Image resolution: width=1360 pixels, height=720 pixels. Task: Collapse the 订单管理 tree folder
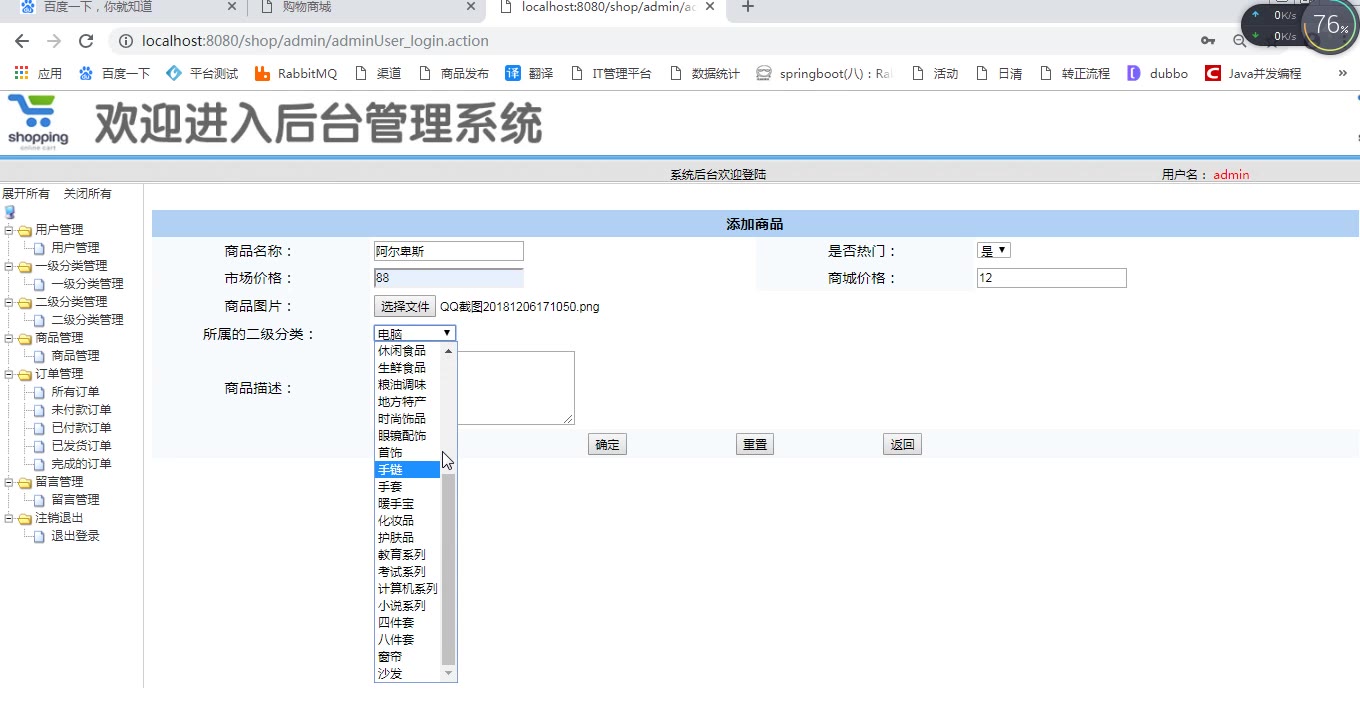coord(9,374)
